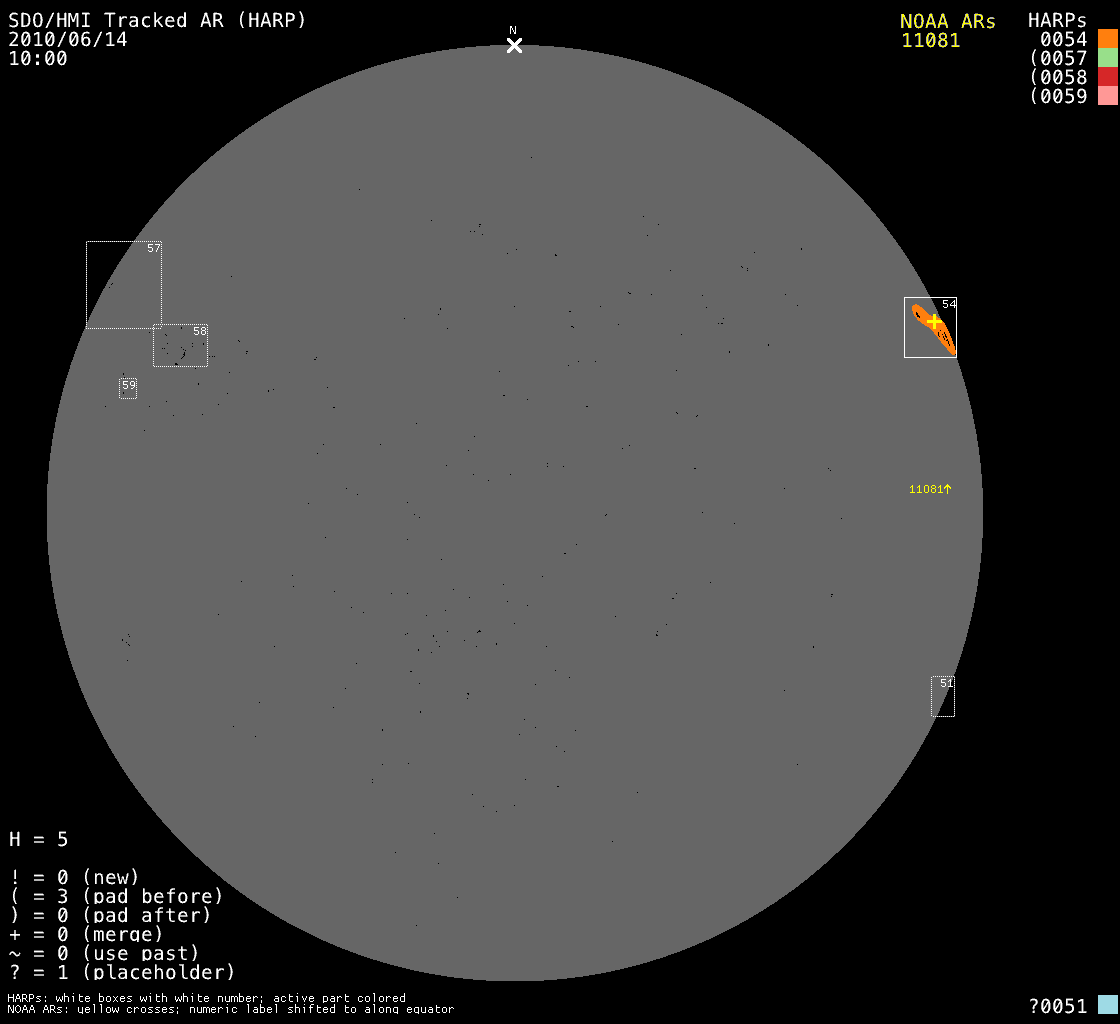Click the 'H = 5' count label
Screen dimensions: 1120x1024
coord(39,839)
